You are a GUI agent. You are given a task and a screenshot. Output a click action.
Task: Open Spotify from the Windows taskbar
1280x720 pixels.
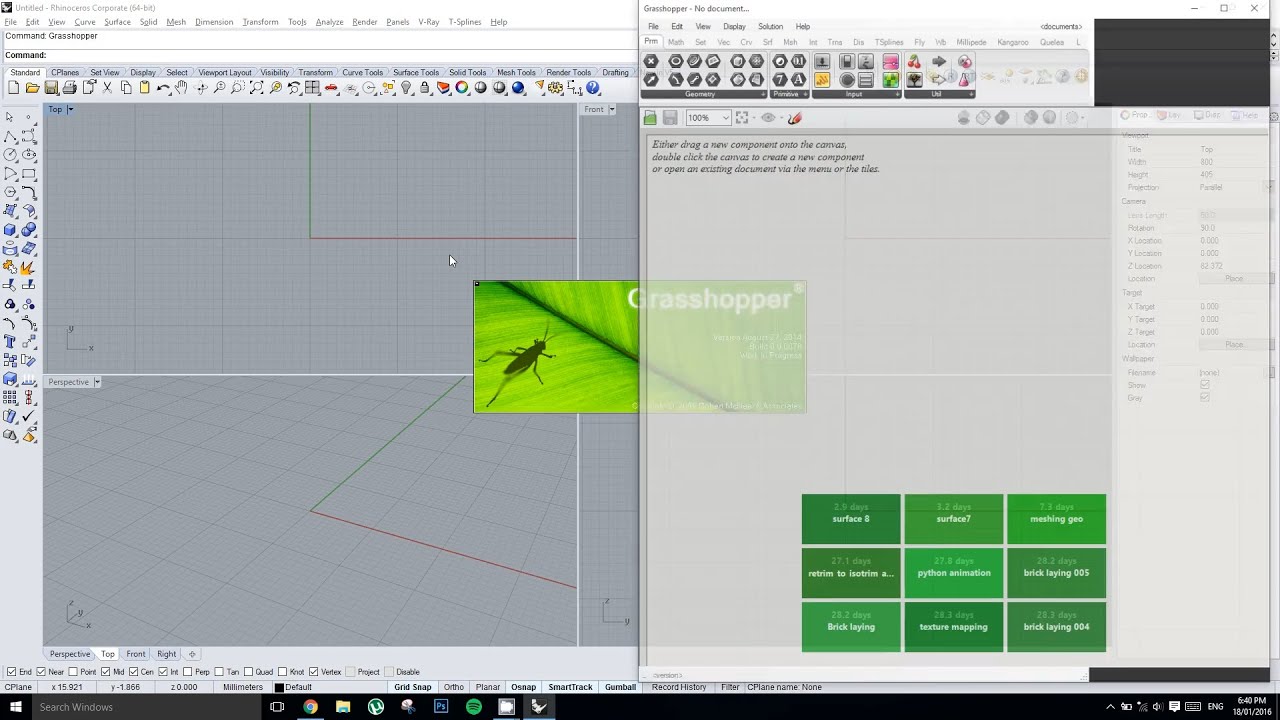pyautogui.click(x=474, y=707)
